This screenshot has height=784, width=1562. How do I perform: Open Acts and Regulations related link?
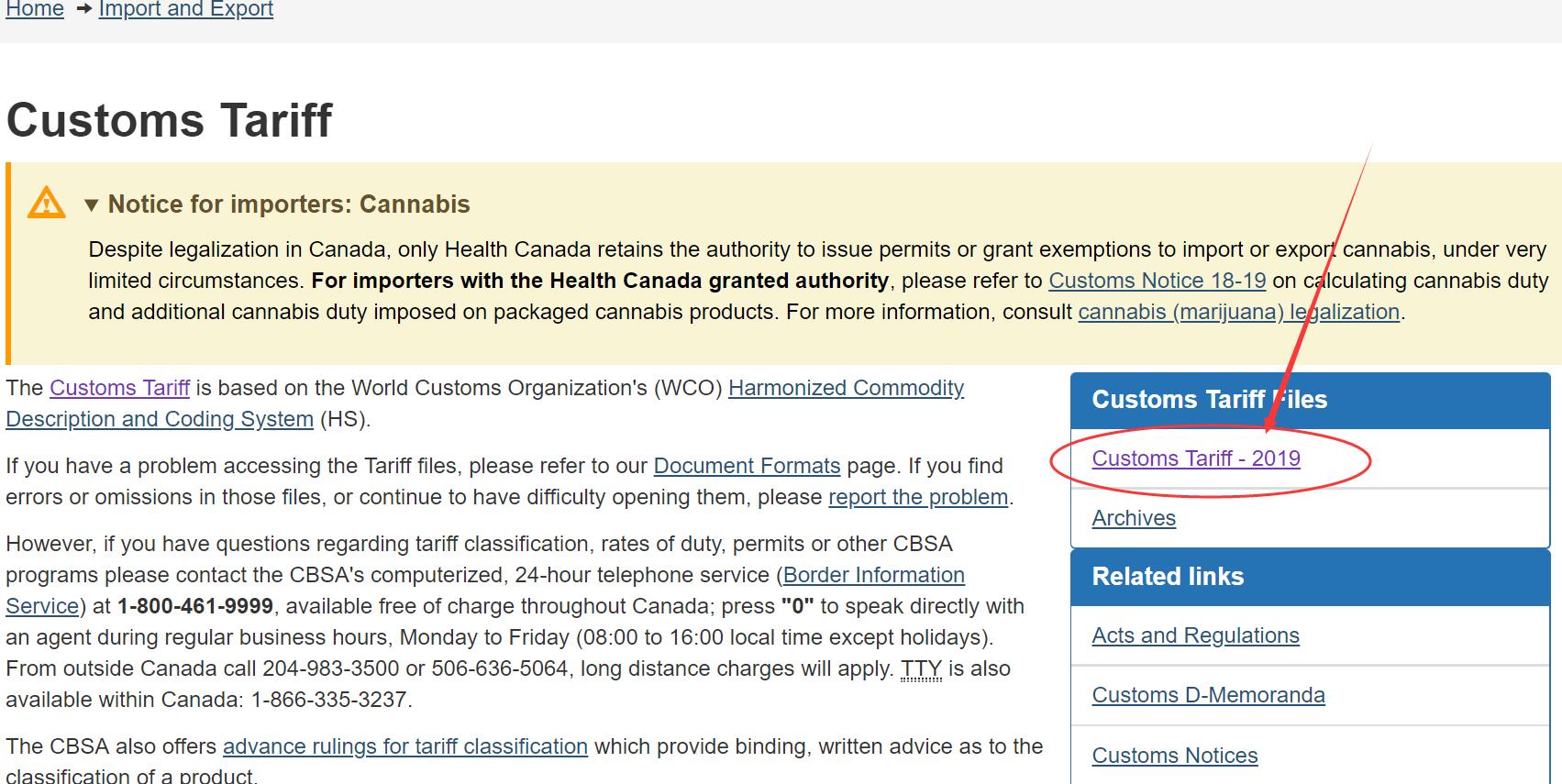(1195, 635)
